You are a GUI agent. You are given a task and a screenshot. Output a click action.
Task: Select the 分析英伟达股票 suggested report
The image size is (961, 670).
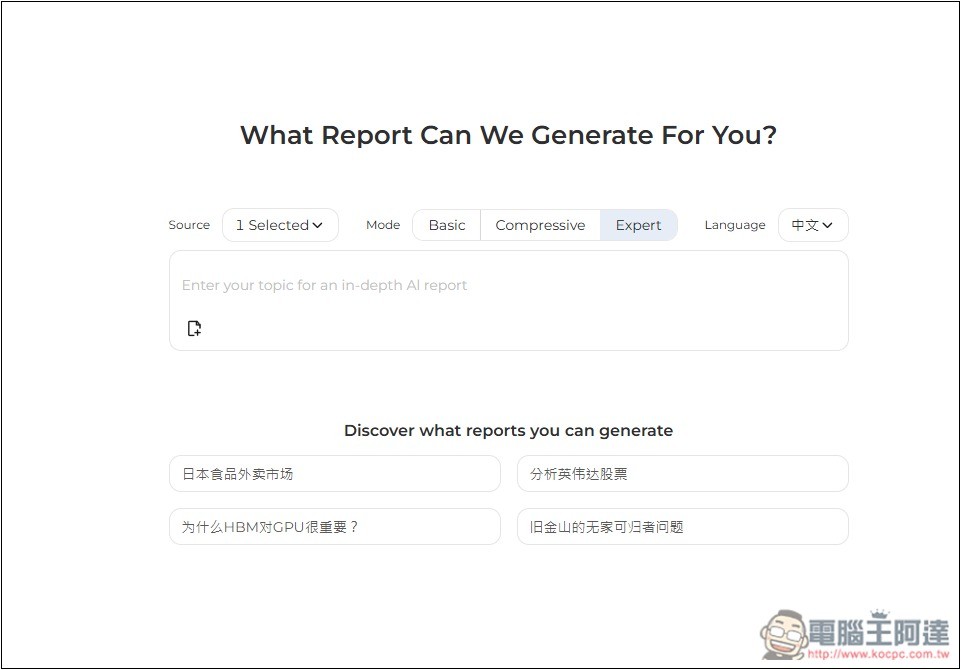tap(682, 474)
